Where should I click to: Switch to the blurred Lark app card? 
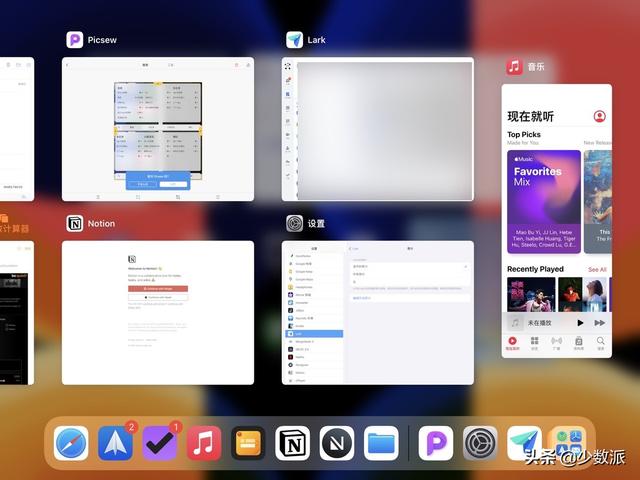coord(378,129)
